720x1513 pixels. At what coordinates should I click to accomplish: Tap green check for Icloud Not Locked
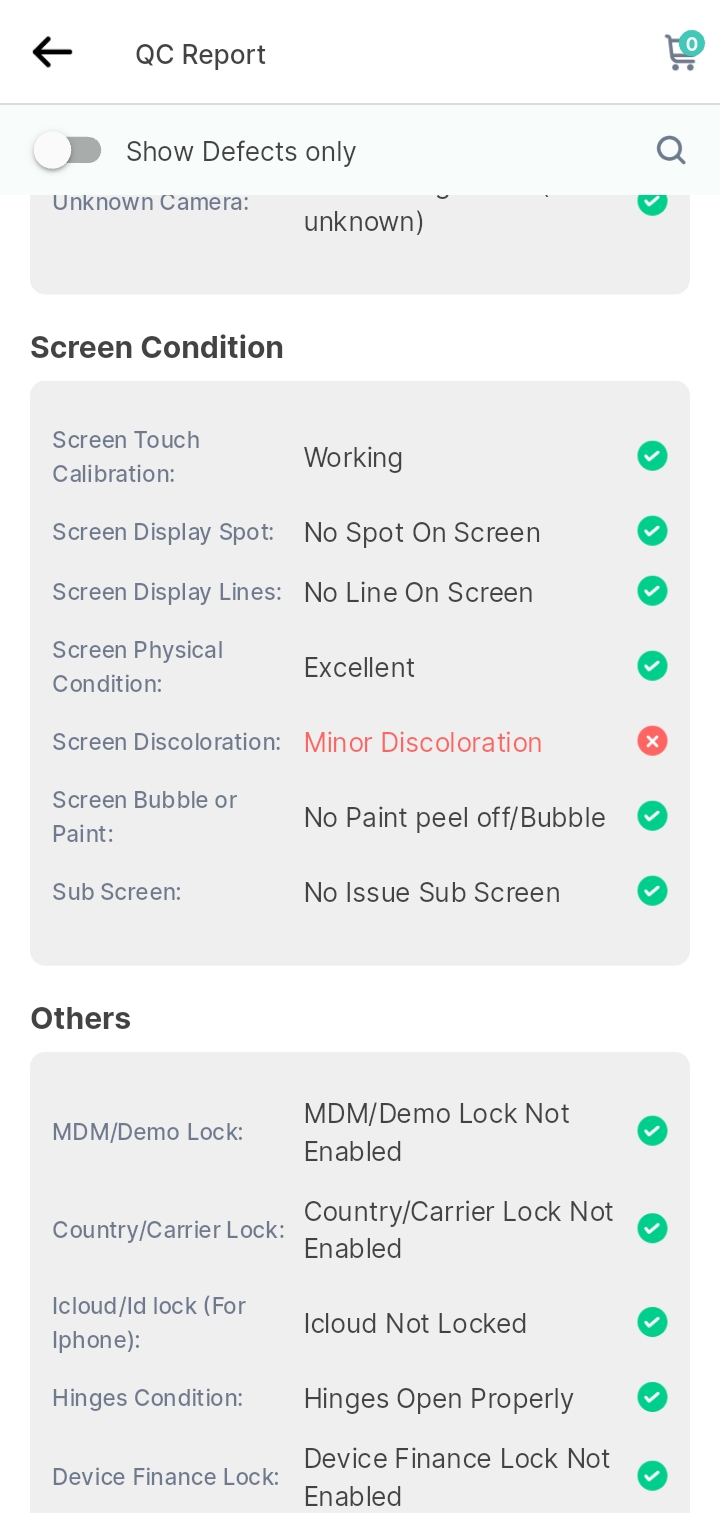click(652, 1322)
